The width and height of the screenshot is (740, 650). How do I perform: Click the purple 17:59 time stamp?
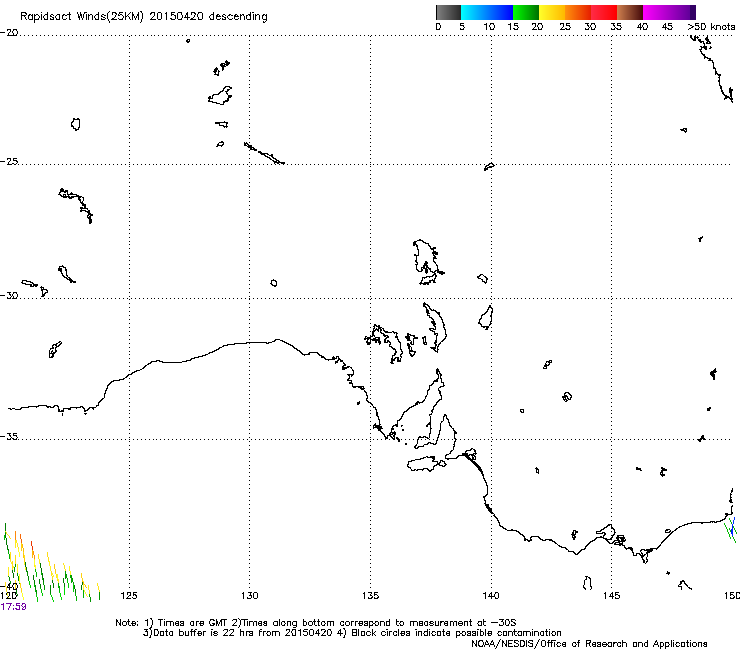coord(13,607)
